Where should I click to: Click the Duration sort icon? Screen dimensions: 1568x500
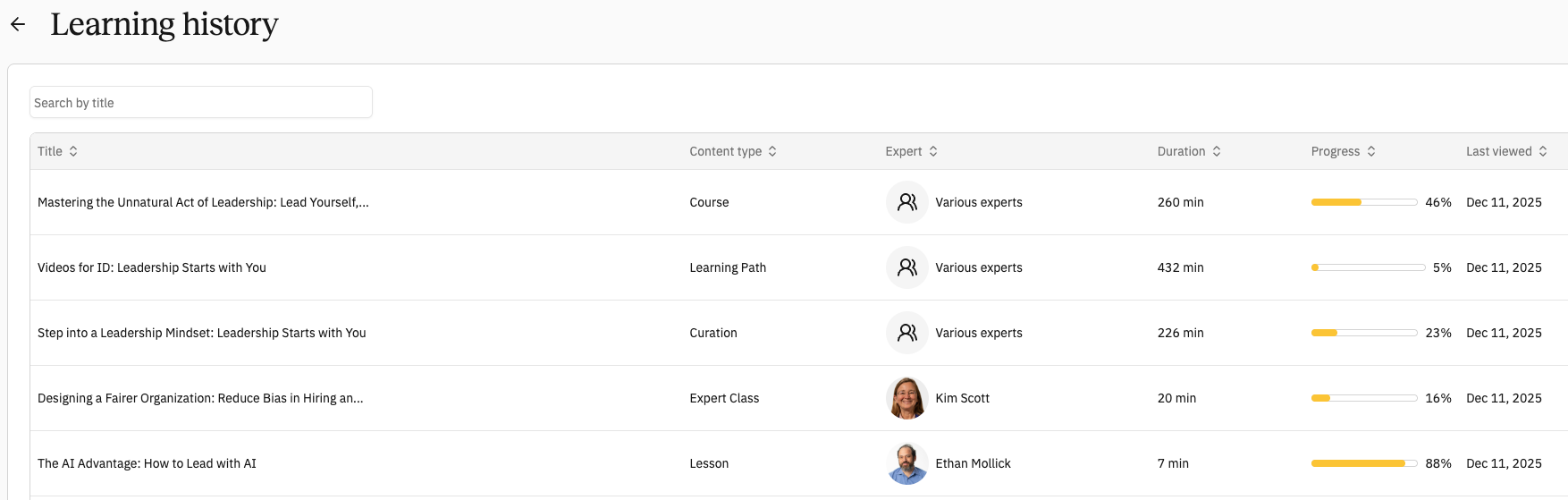(x=1217, y=151)
